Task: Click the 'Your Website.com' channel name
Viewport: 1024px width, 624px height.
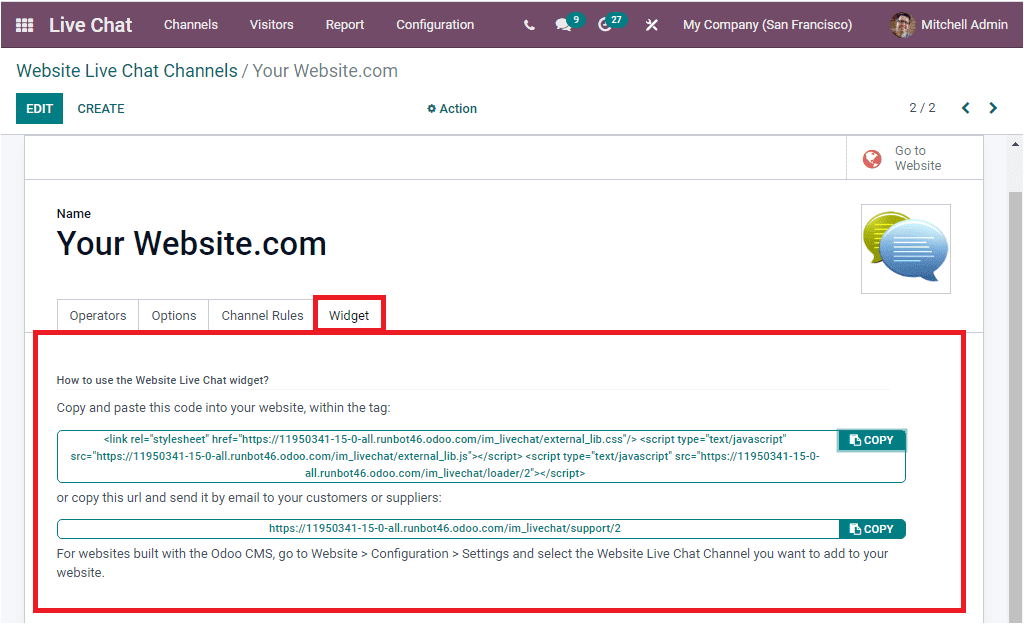Action: tap(191, 243)
